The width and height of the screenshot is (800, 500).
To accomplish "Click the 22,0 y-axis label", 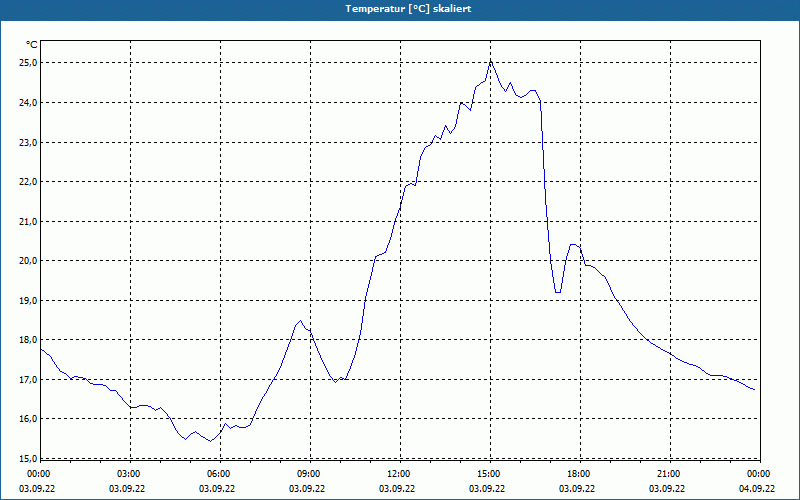I will pos(28,182).
